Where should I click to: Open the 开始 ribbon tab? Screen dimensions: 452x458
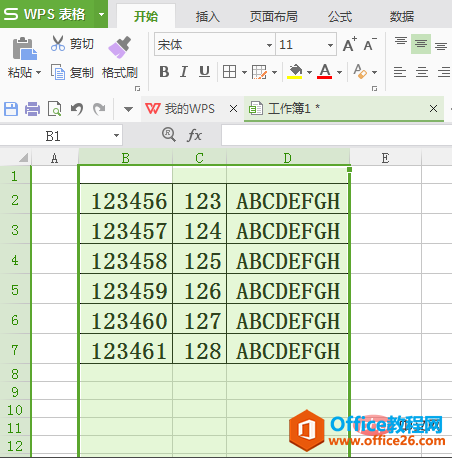coord(146,16)
